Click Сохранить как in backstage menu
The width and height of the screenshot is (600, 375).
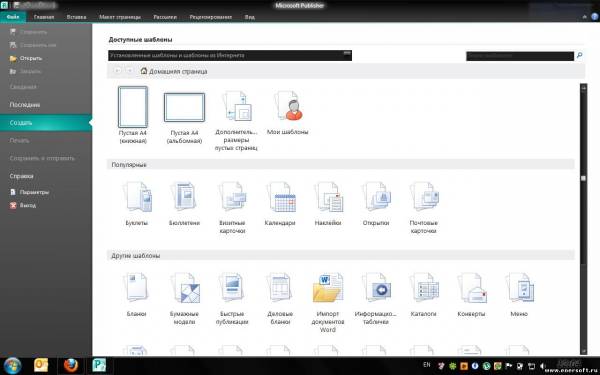[33, 45]
